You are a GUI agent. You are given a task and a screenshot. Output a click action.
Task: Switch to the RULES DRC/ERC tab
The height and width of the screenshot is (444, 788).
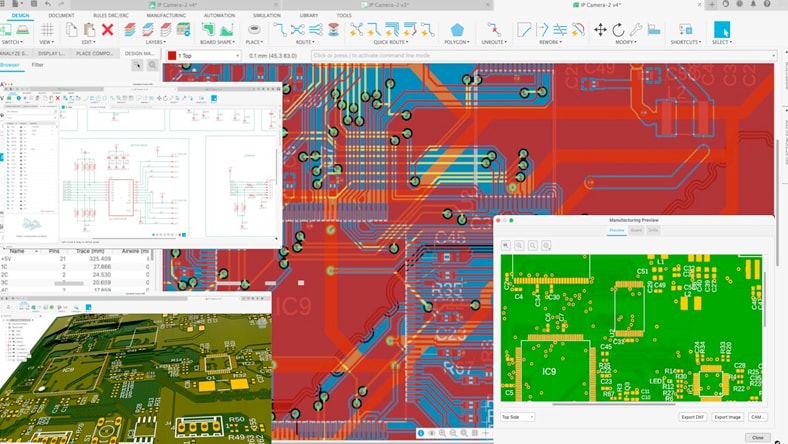pos(111,16)
